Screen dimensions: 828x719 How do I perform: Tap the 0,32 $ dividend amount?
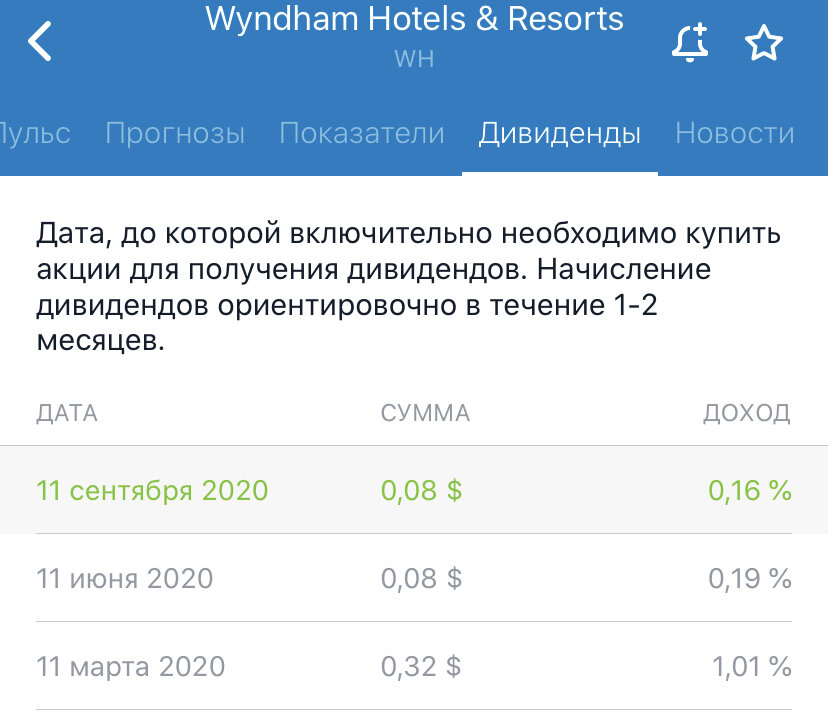click(x=421, y=666)
